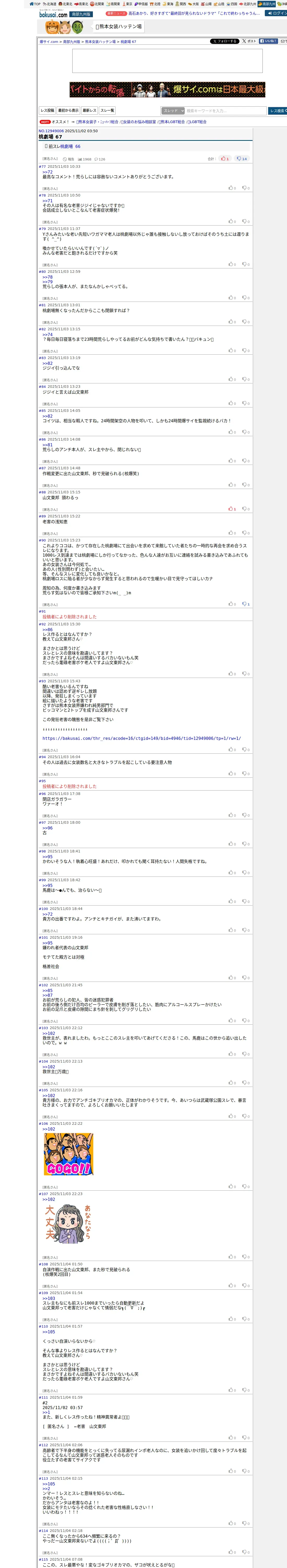Like post #77 with thumbs-up icon
Image resolution: width=287 pixels, height=1568 pixels.
(x=232, y=188)
